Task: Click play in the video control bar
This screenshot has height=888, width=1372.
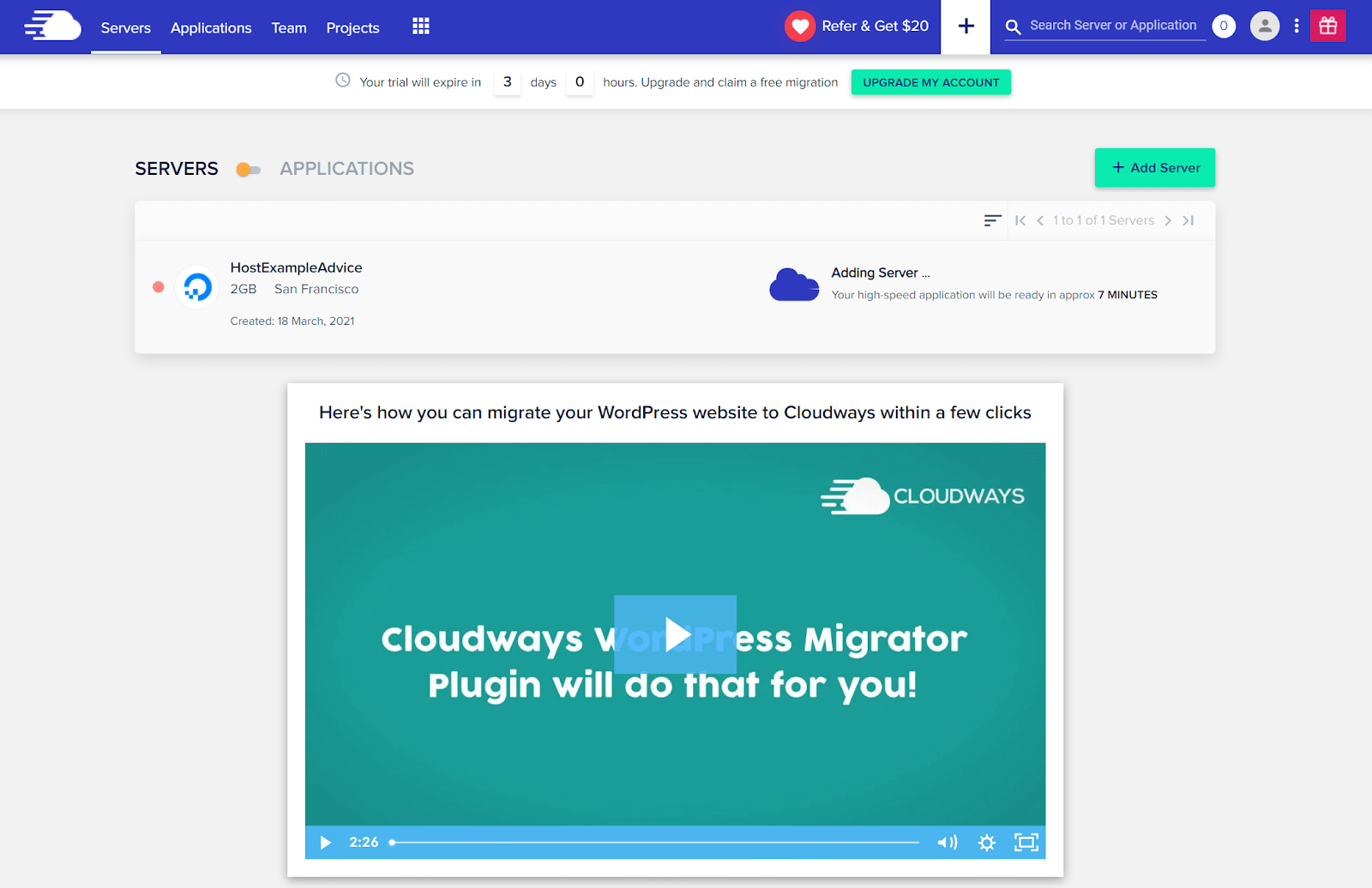Action: [x=325, y=843]
